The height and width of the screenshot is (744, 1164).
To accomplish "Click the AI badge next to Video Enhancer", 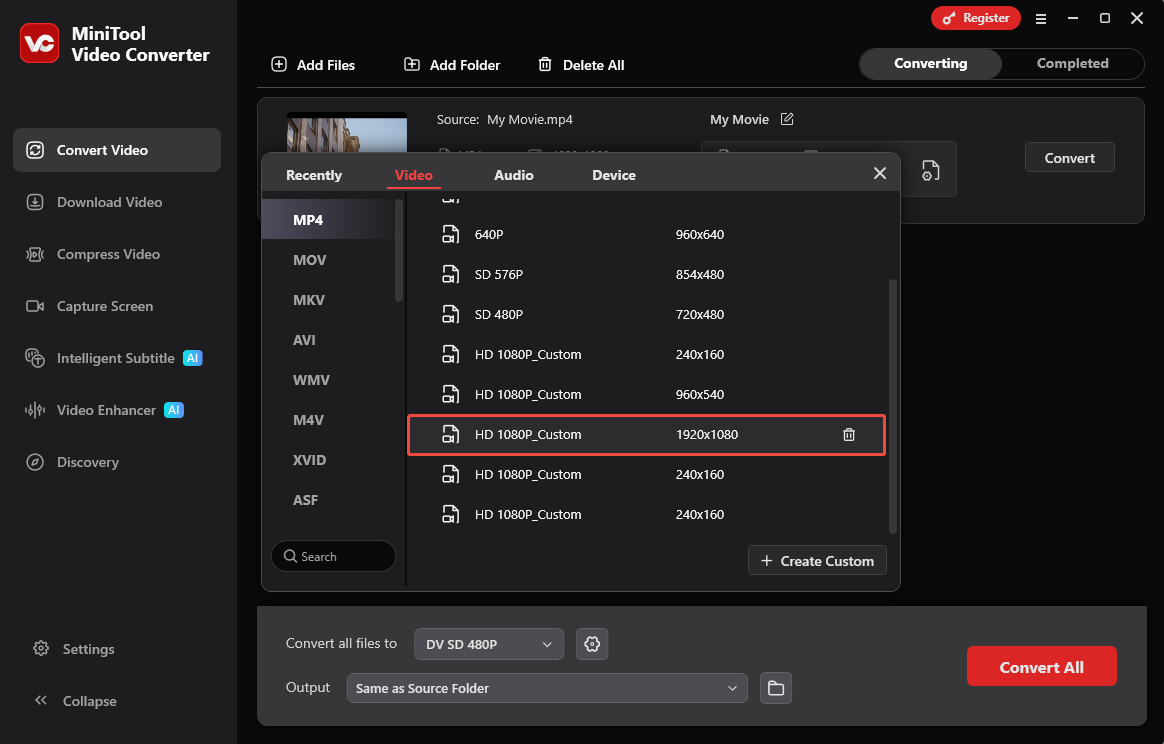I will click(x=174, y=410).
